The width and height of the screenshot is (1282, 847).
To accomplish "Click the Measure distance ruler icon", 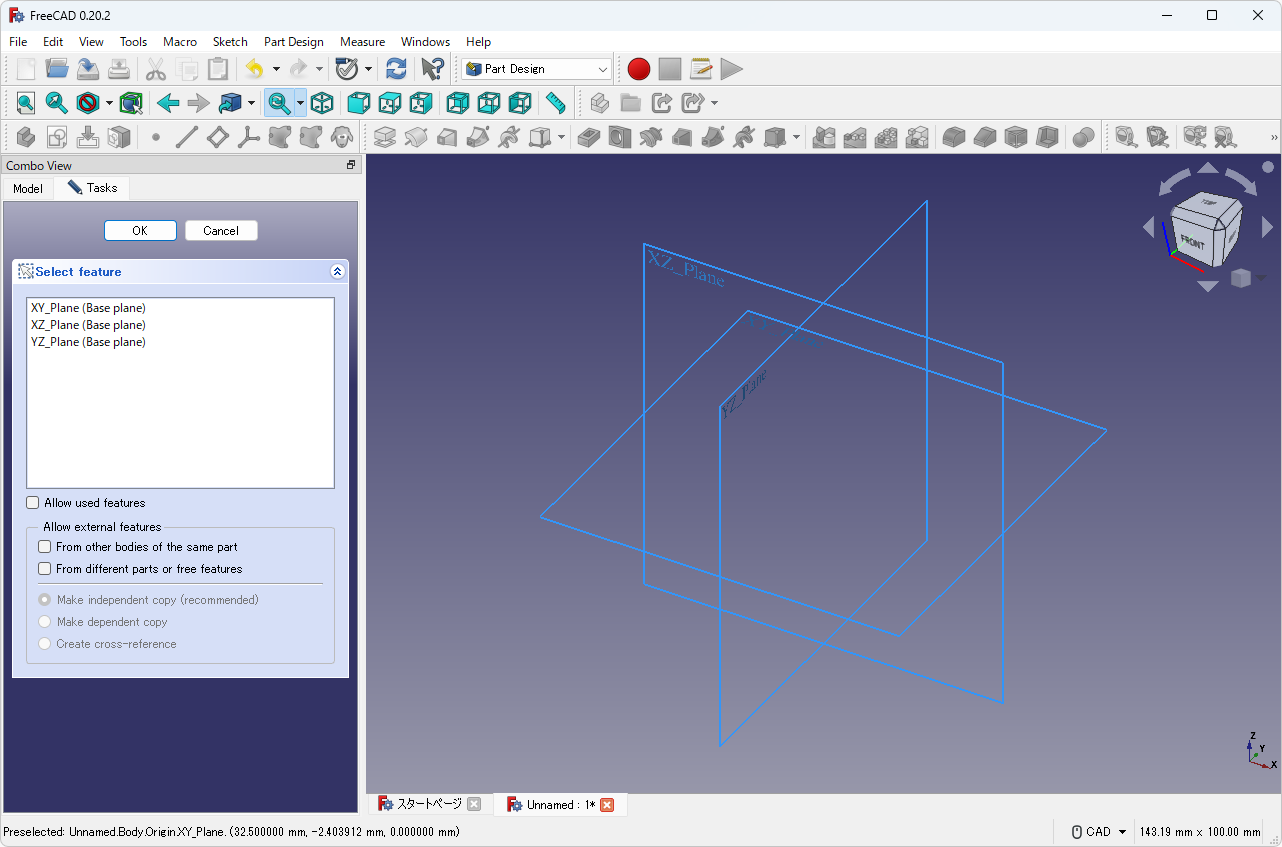I will 556,103.
